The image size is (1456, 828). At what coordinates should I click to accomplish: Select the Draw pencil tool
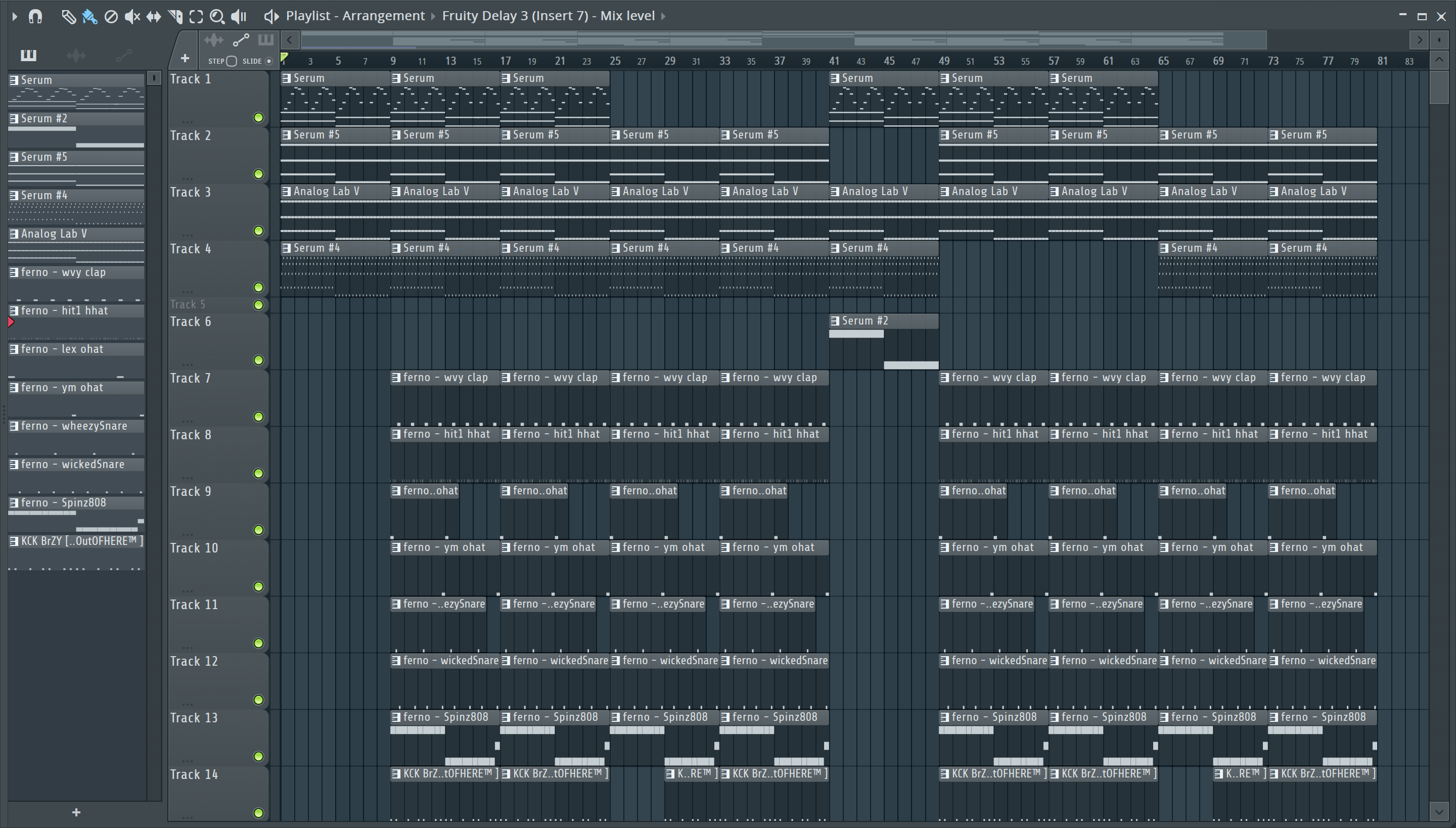pos(68,17)
